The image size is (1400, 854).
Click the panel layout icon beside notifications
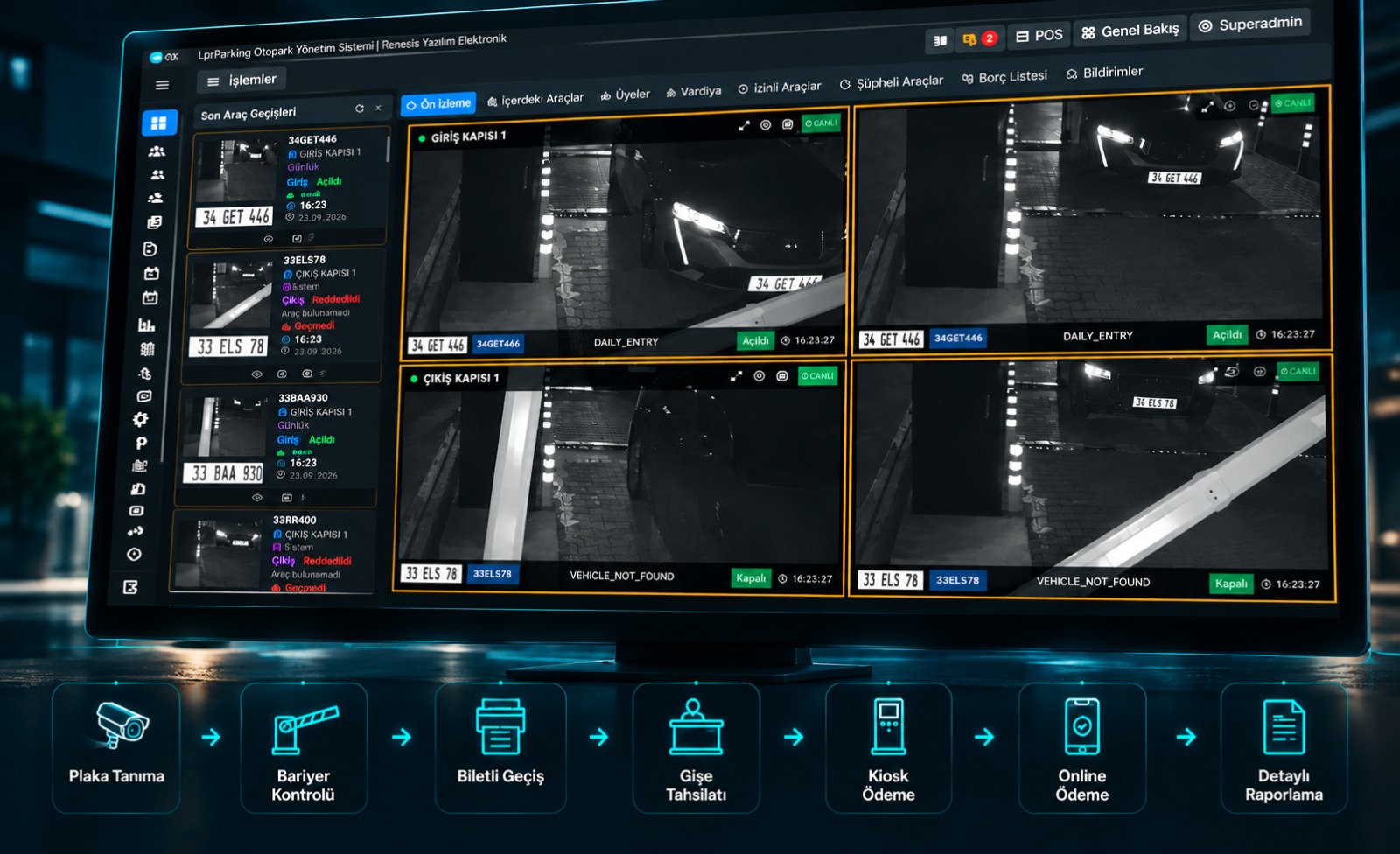point(941,40)
